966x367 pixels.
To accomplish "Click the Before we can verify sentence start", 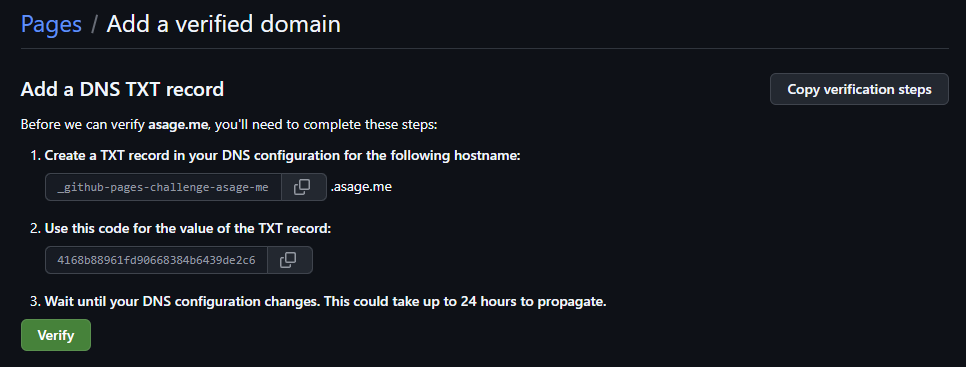I will (83, 124).
